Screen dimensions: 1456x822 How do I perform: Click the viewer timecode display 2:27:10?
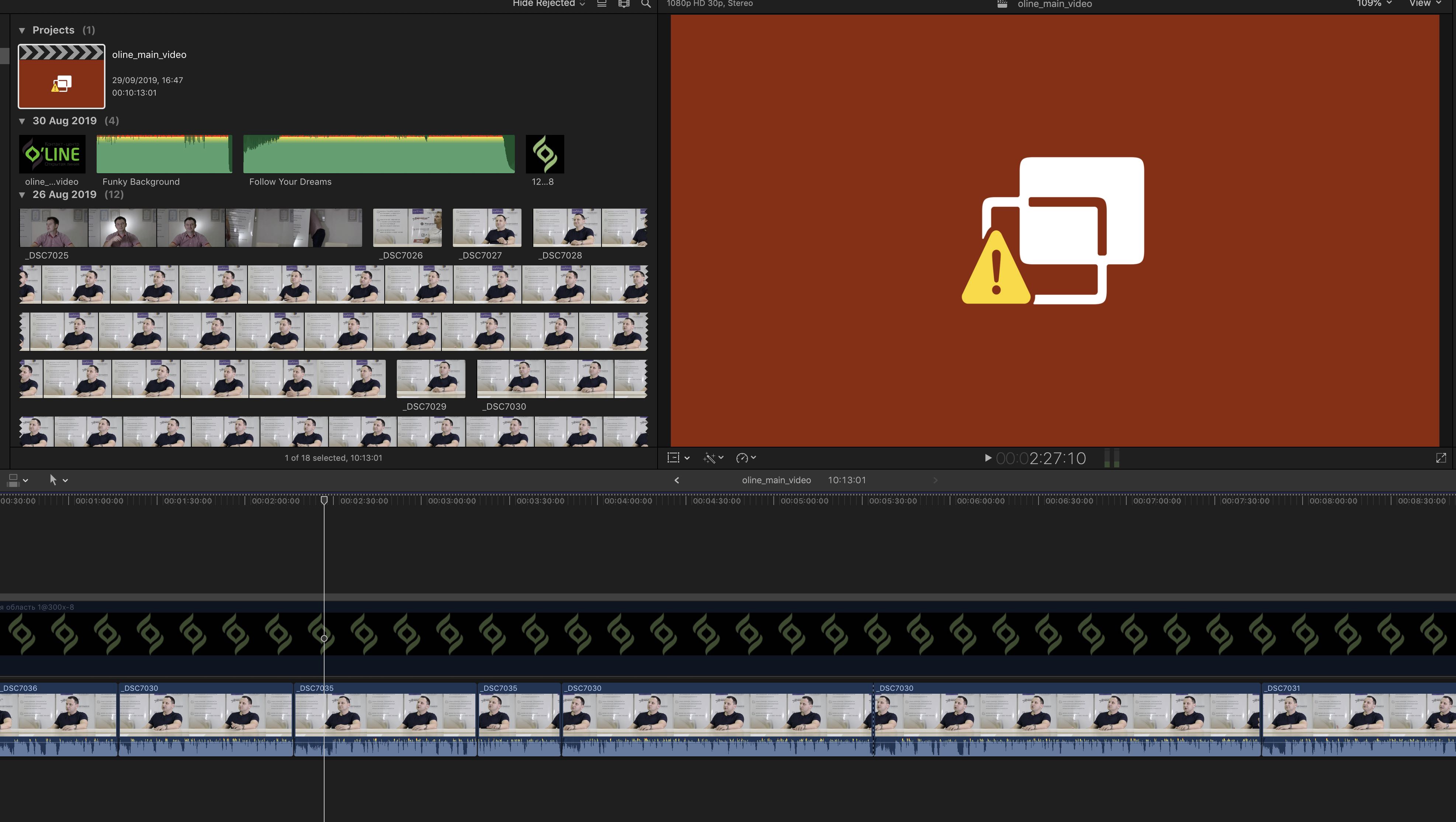(1041, 458)
